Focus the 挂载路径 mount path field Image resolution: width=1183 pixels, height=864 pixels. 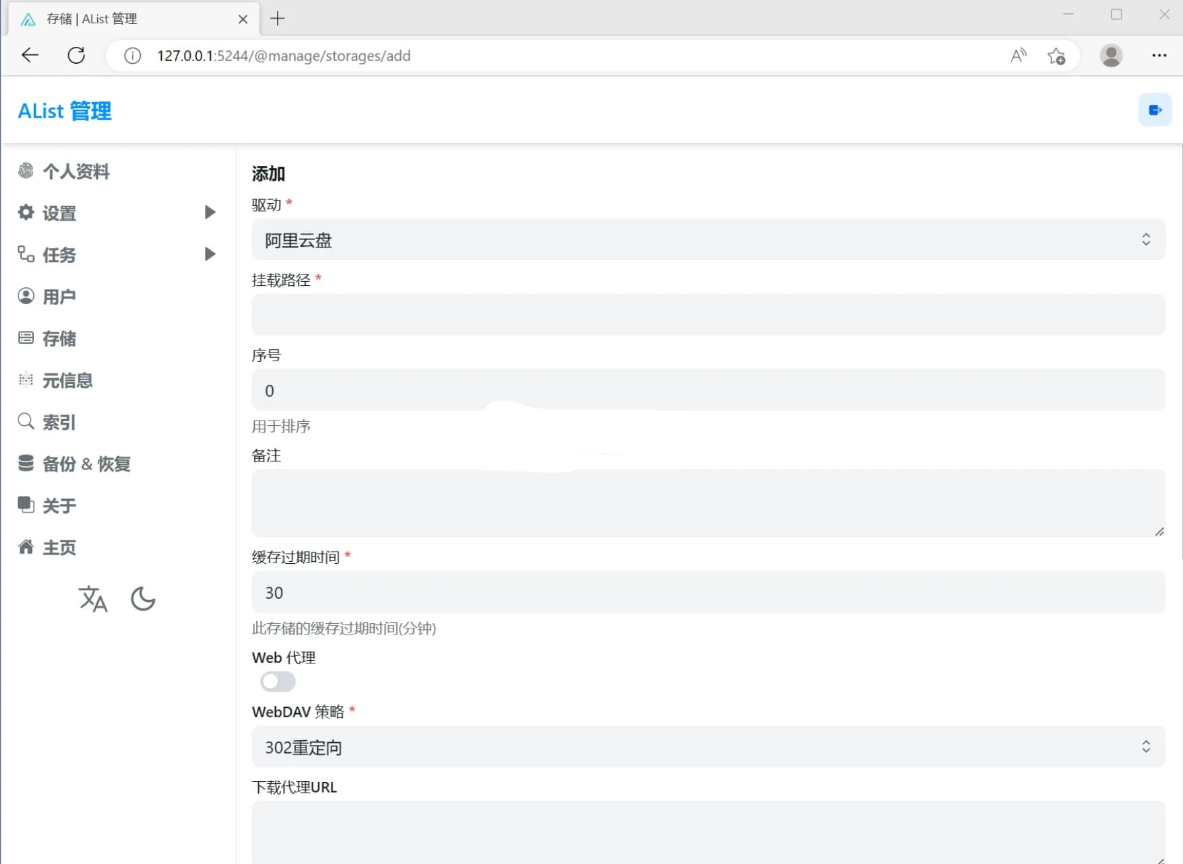[x=708, y=314]
